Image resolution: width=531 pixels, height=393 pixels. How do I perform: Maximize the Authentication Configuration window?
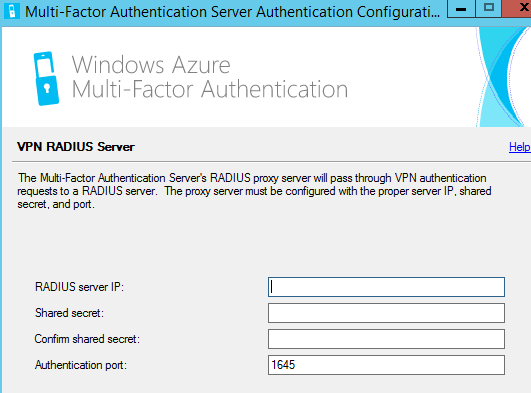click(489, 8)
